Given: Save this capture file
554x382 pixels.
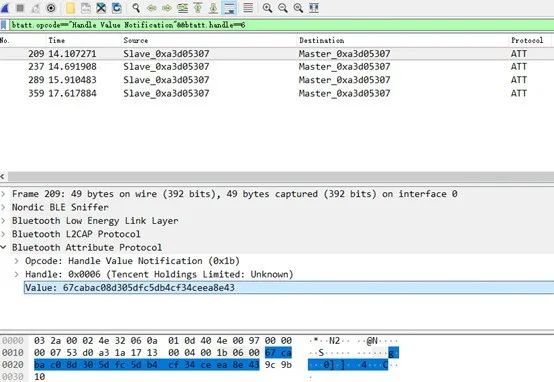Looking at the screenshot, I should pos(86,8).
